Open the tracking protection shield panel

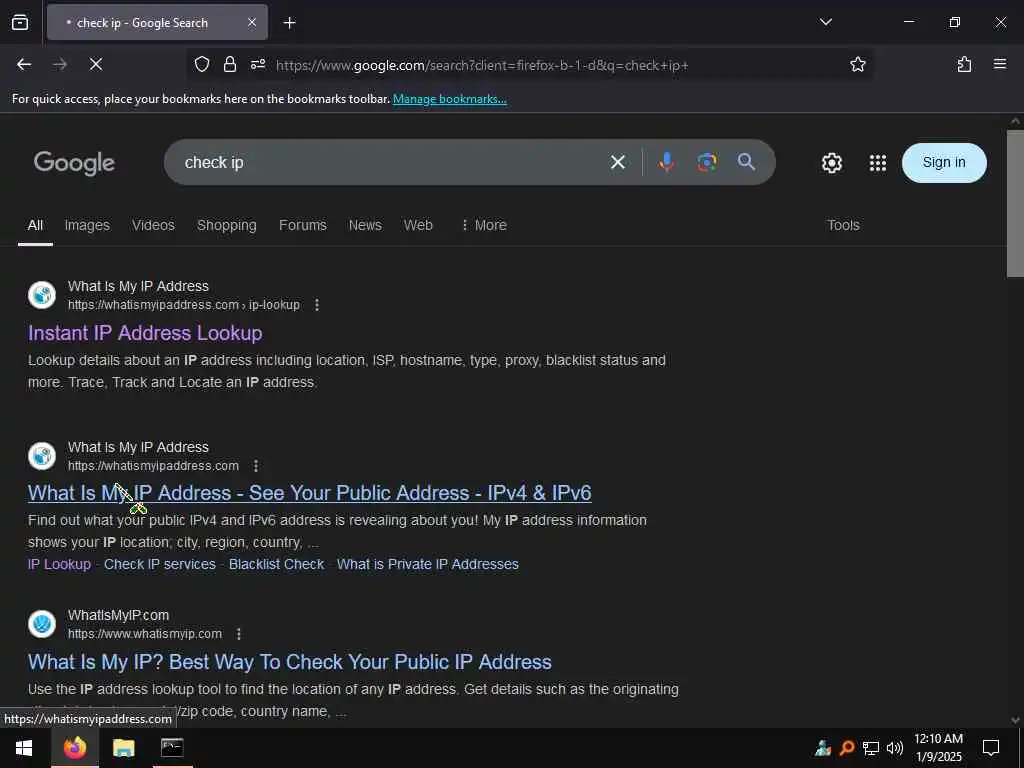(x=202, y=64)
